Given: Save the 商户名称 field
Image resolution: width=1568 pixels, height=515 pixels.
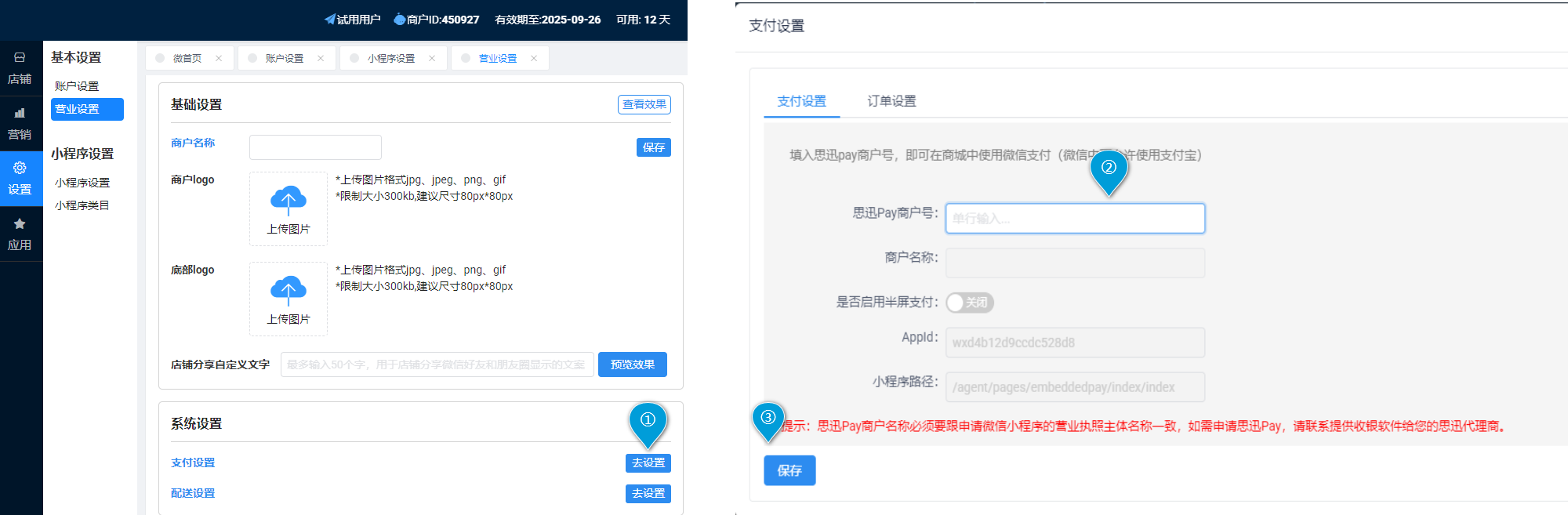Looking at the screenshot, I should pos(654,147).
